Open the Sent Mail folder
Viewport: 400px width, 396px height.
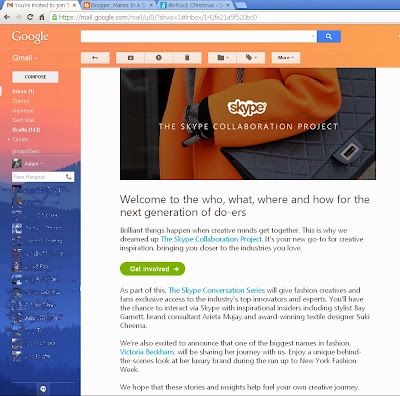pos(23,120)
